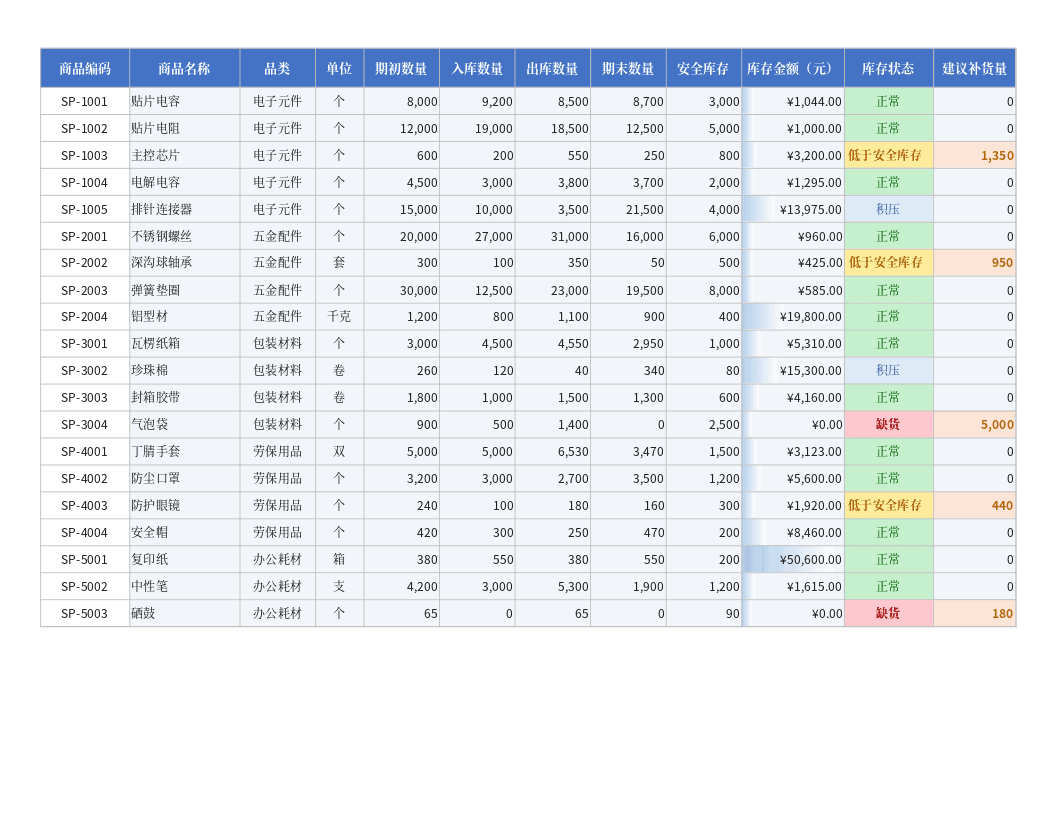Select the 库存状态 header cell
This screenshot has height=816, width=1056.
tap(888, 68)
